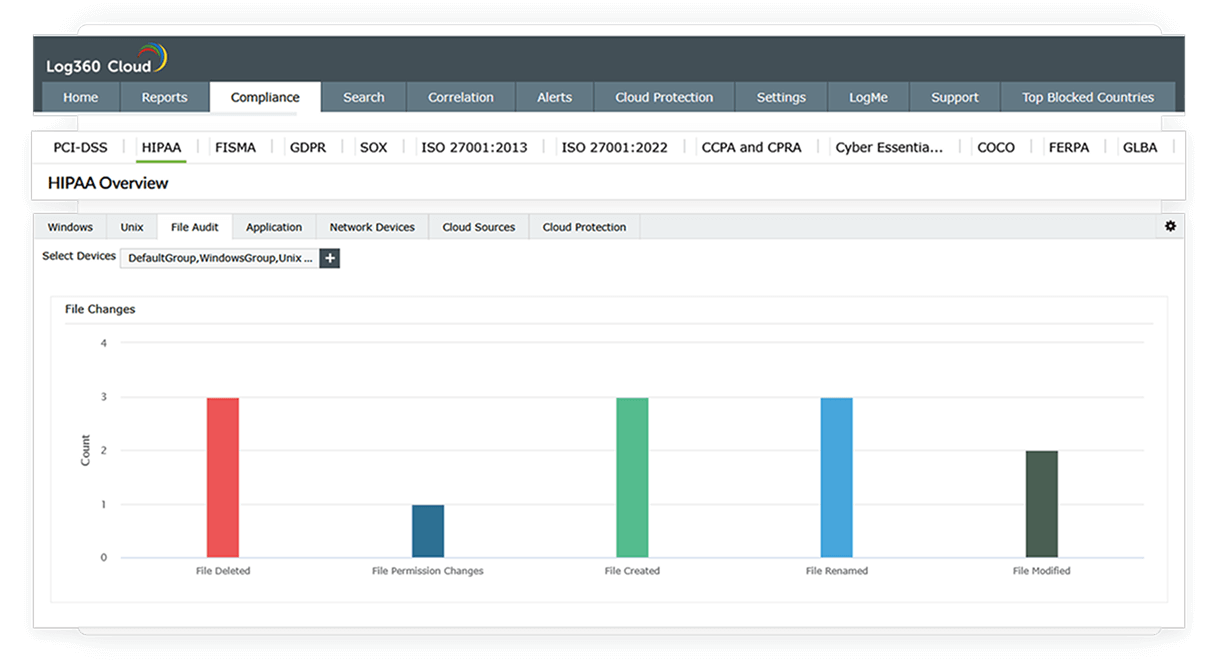Image resolution: width=1212 pixels, height=672 pixels.
Task: Click the File Created axis label
Action: [x=632, y=571]
